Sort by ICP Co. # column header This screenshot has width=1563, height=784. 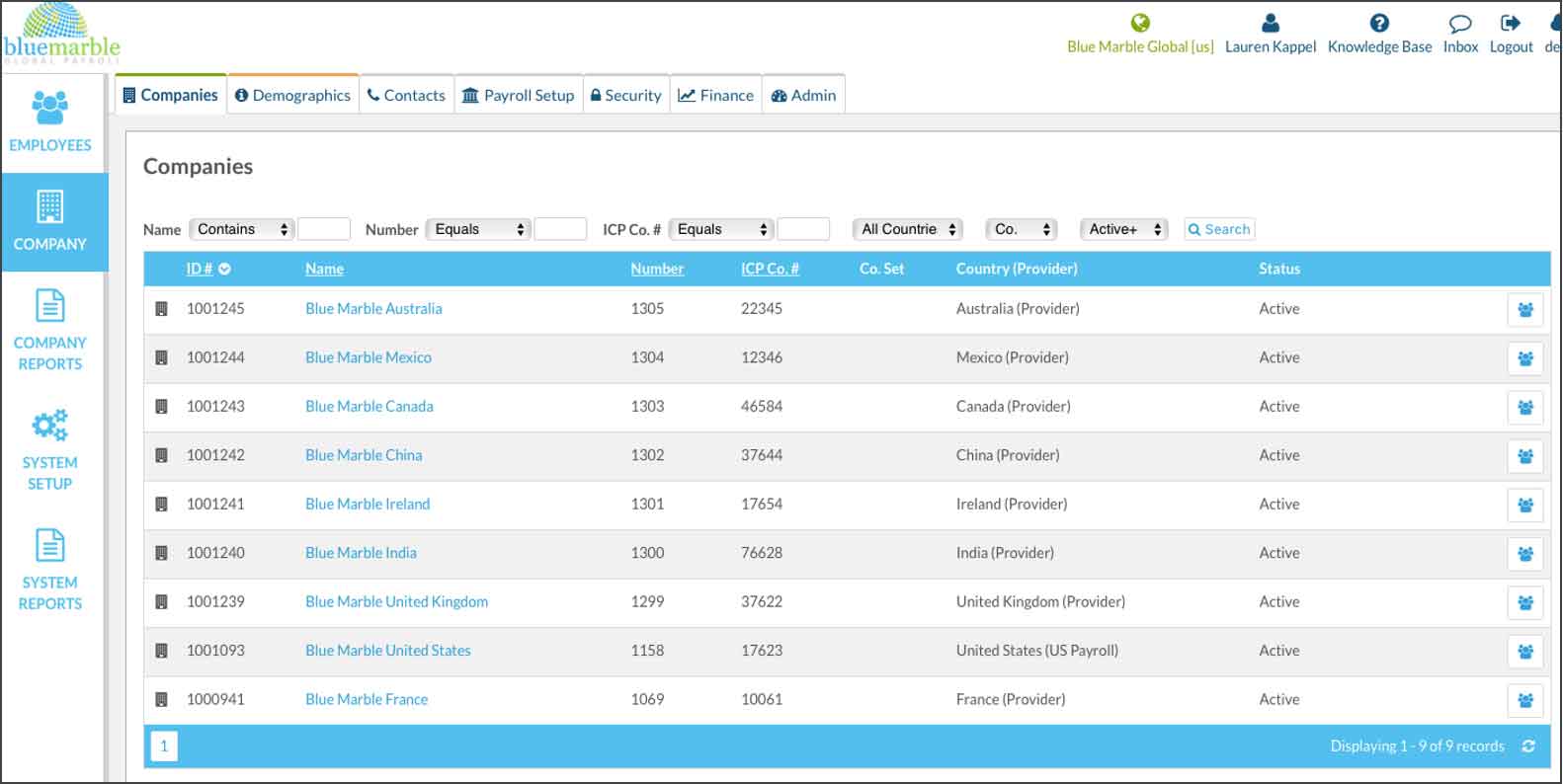(770, 269)
